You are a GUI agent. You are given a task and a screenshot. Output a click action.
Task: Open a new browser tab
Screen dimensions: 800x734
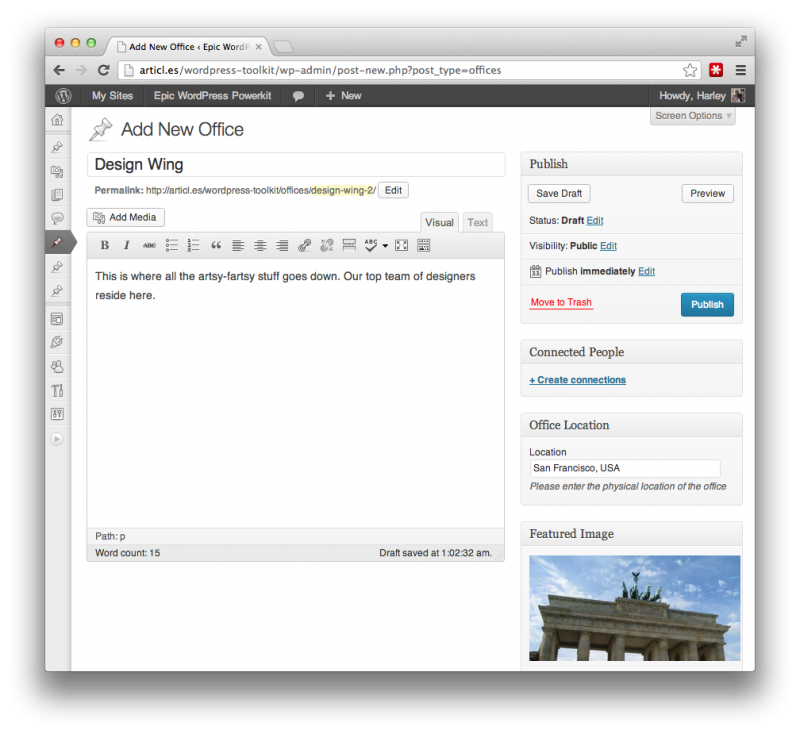283,47
